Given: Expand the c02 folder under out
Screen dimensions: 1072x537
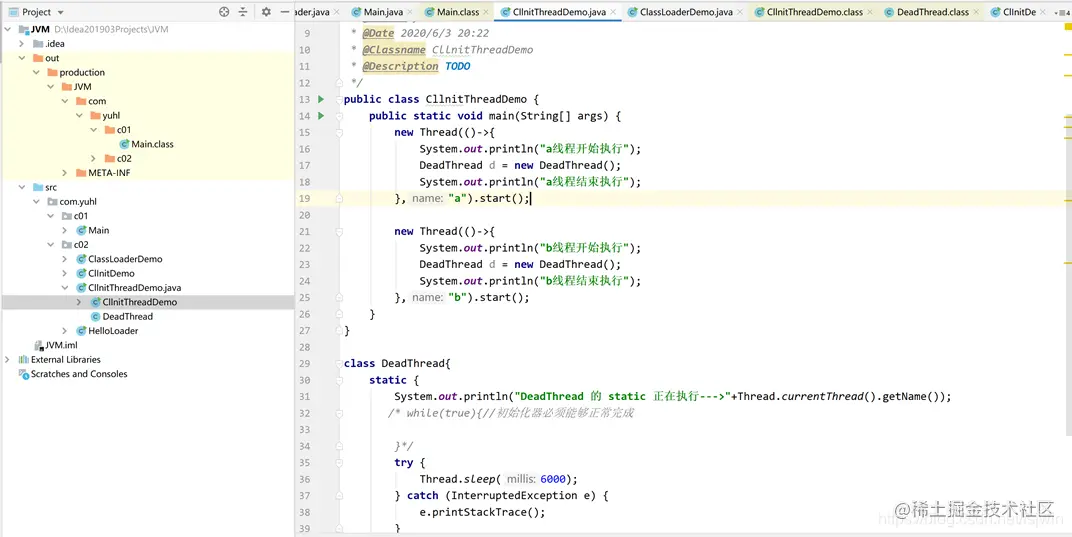Looking at the screenshot, I should [x=94, y=159].
